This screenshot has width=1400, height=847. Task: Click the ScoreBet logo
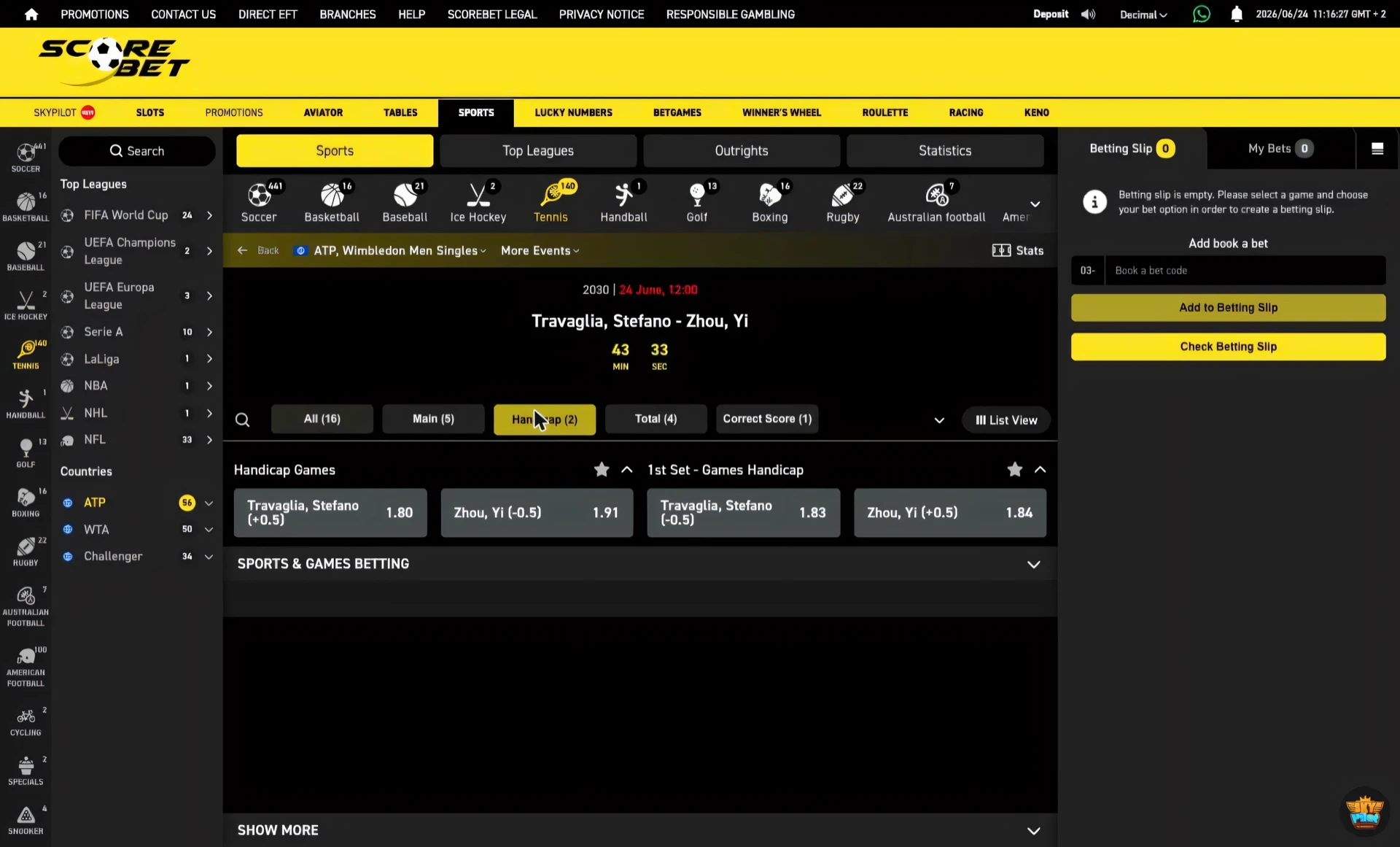(x=114, y=62)
